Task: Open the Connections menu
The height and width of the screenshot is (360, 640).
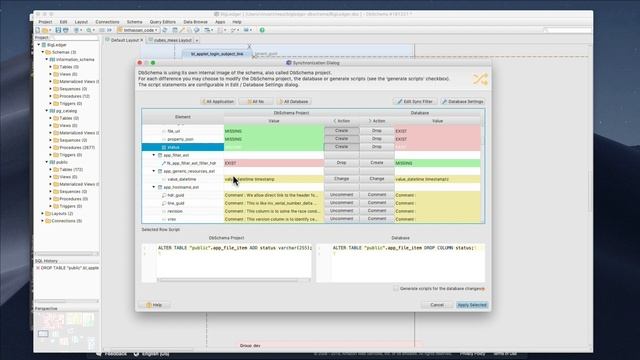Action: (x=107, y=22)
